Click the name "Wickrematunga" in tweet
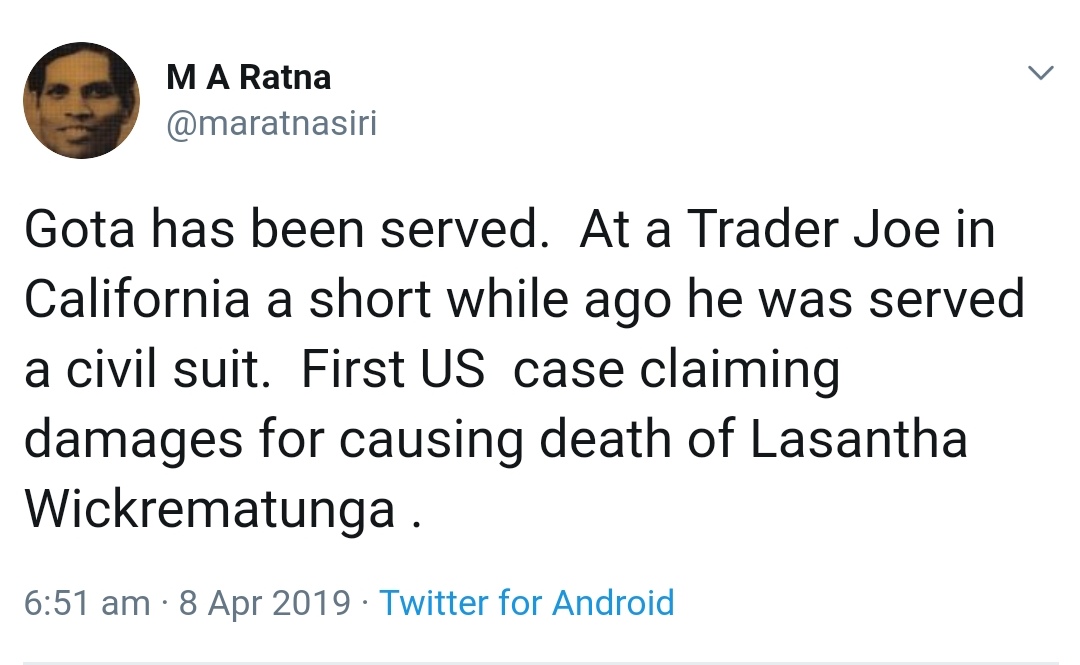This screenshot has width=1080, height=665. (210, 510)
